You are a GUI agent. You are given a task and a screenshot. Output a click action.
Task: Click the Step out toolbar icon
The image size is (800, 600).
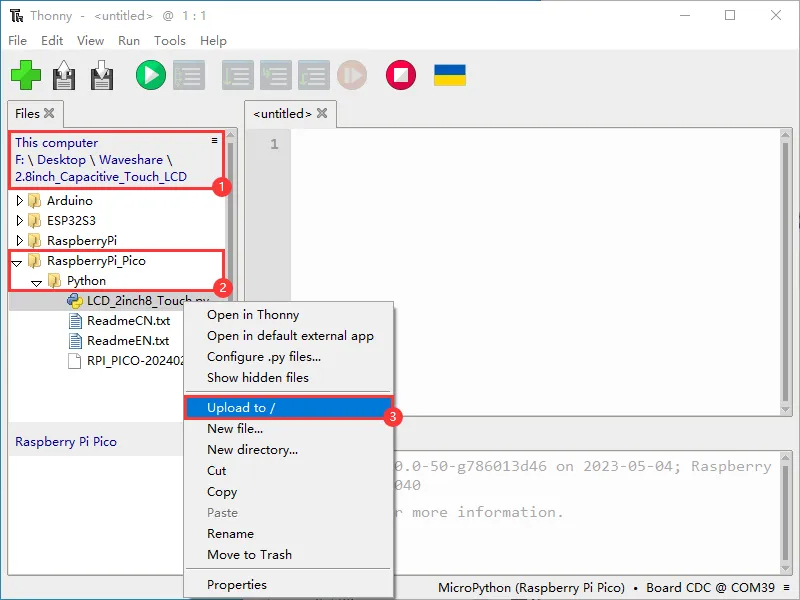tap(314, 75)
